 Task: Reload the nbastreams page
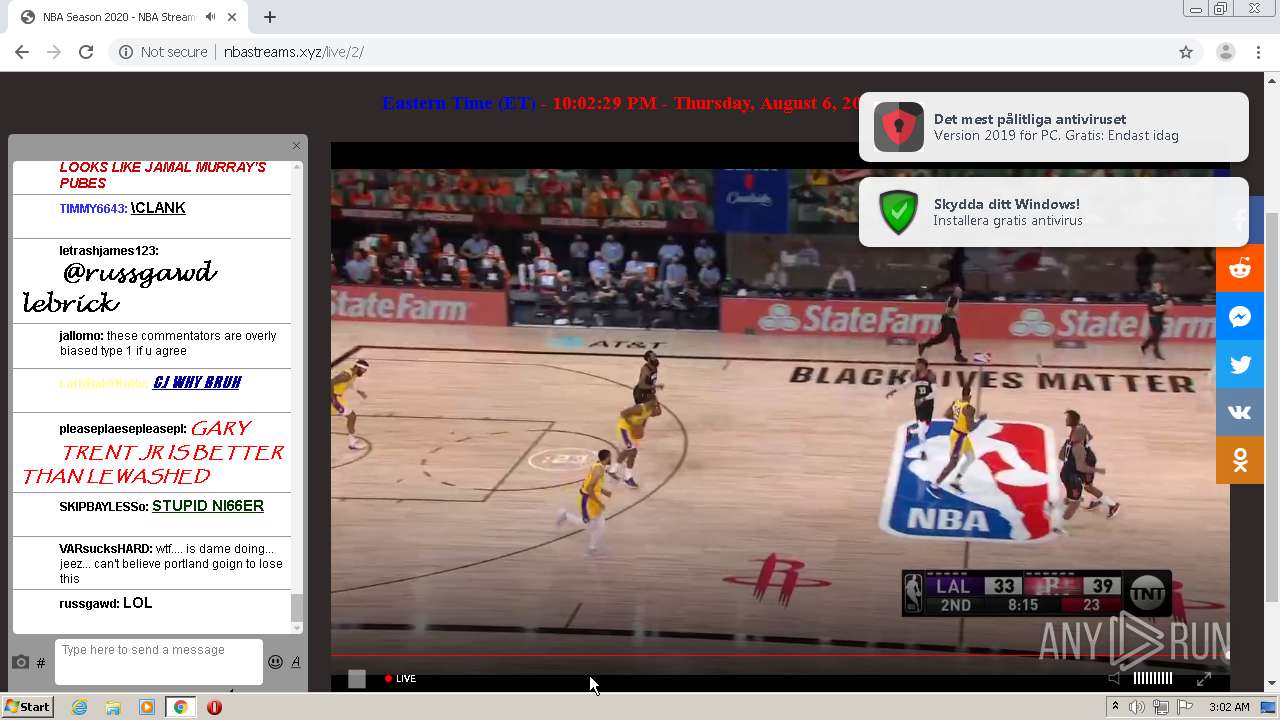[86, 52]
